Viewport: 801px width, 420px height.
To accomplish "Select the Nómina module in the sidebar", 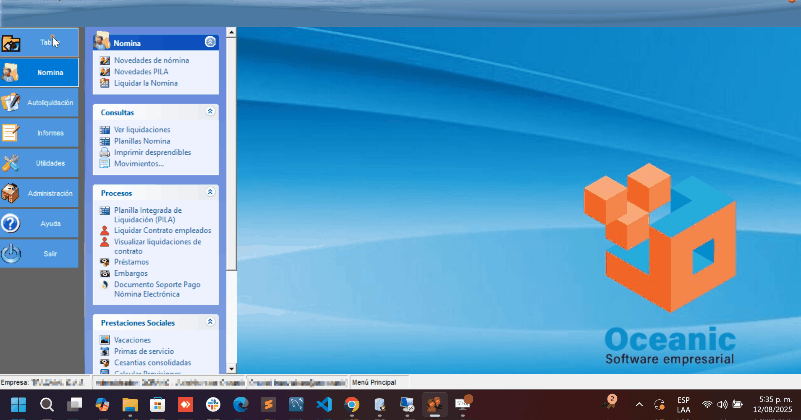I will point(40,72).
